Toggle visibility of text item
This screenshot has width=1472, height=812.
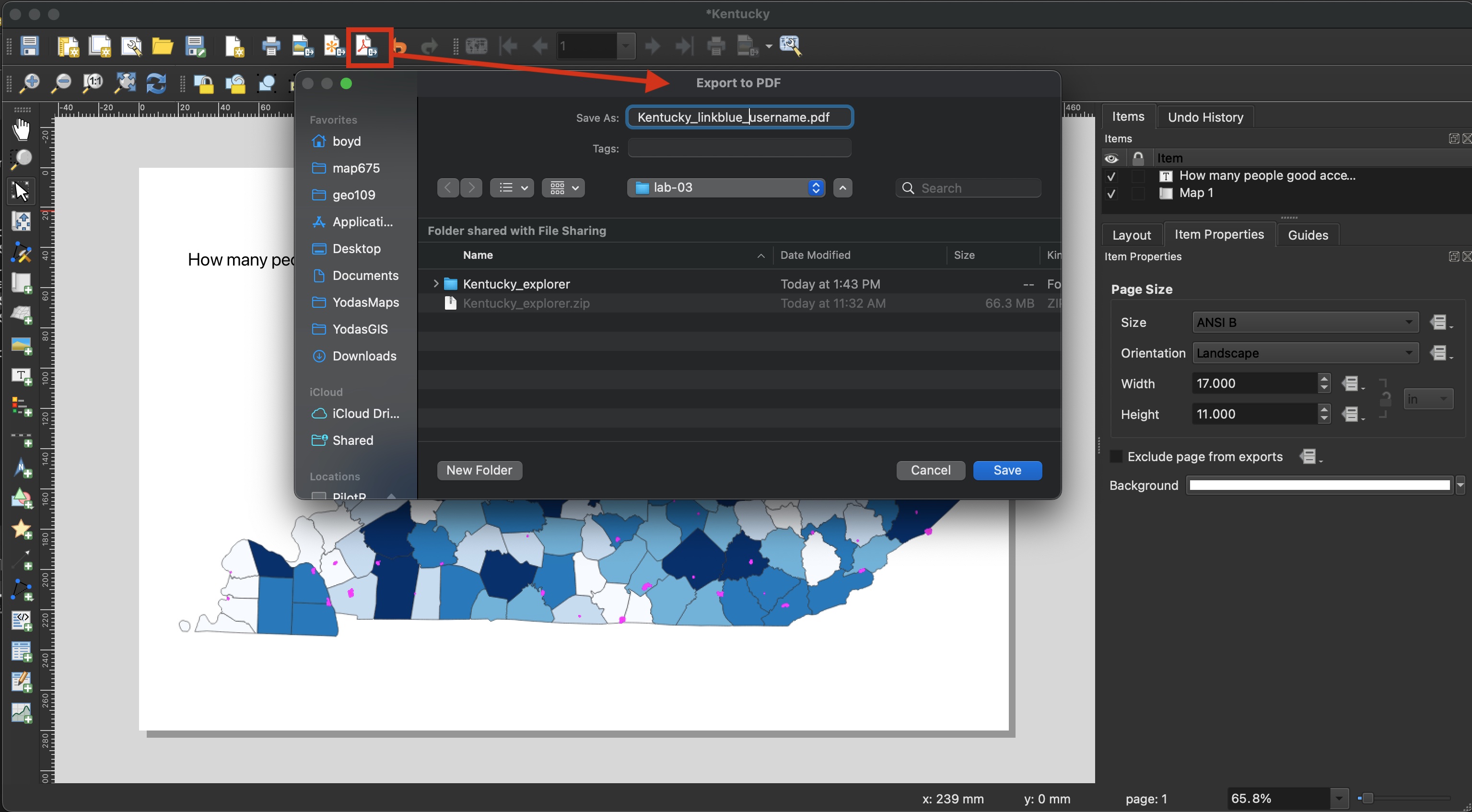[1114, 175]
